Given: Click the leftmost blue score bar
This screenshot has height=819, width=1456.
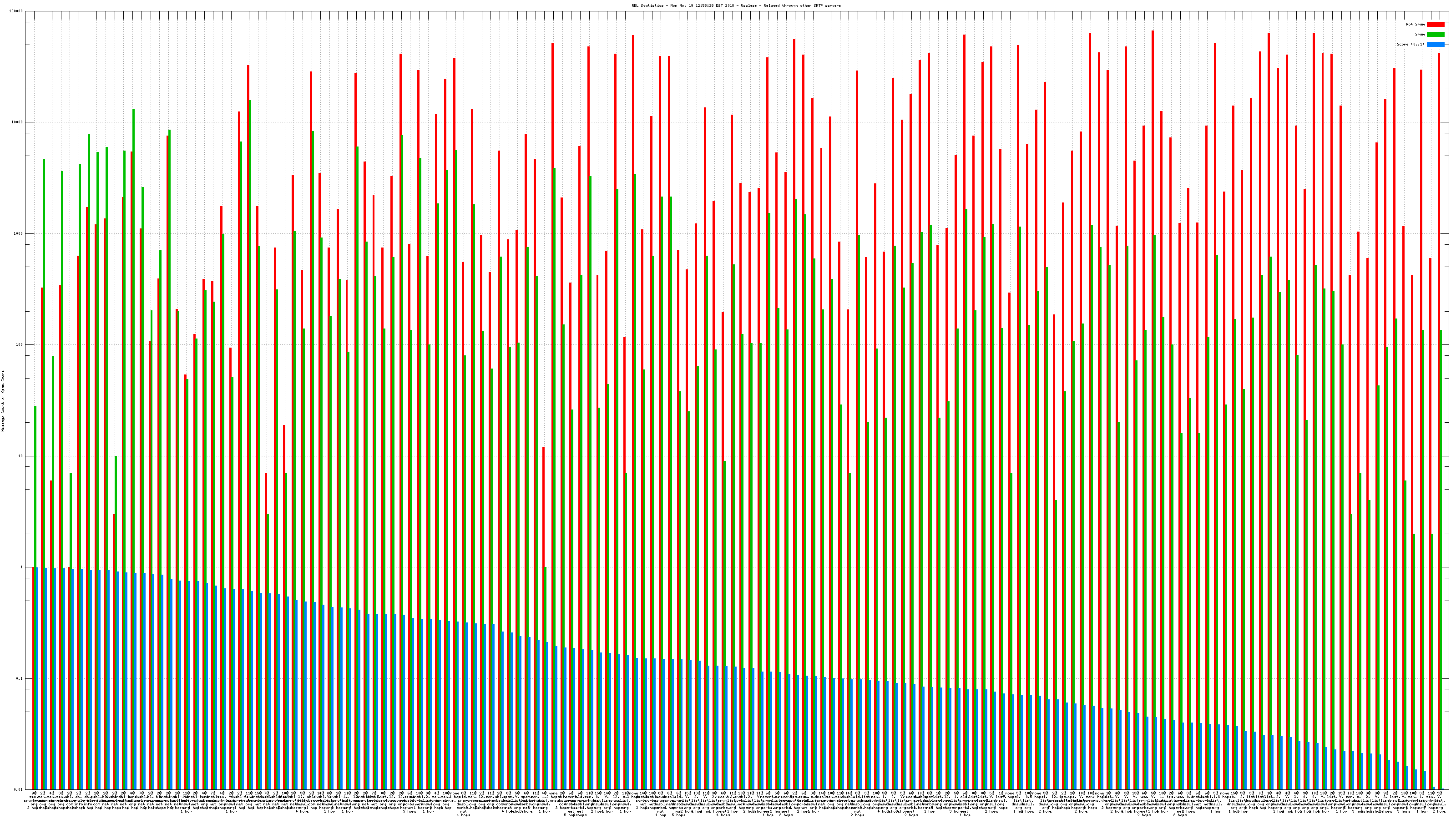Looking at the screenshot, I should [37, 678].
